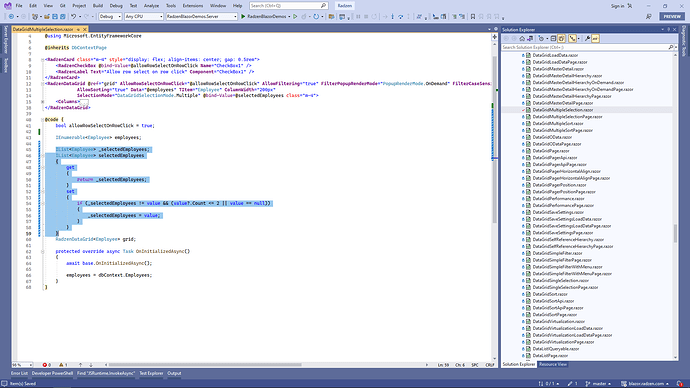This screenshot has width=690, height=388.
Task: Click the Home icon in Solution Explorer
Action: 522,39
